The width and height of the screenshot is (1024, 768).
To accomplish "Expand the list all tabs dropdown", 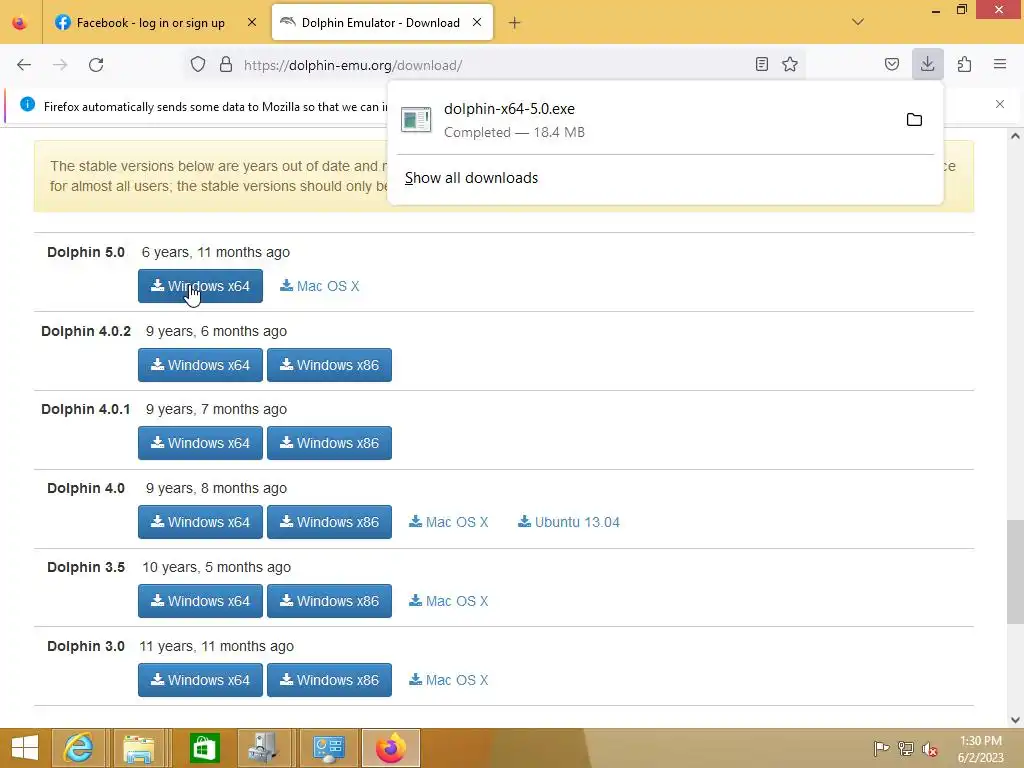I will pyautogui.click(x=858, y=22).
